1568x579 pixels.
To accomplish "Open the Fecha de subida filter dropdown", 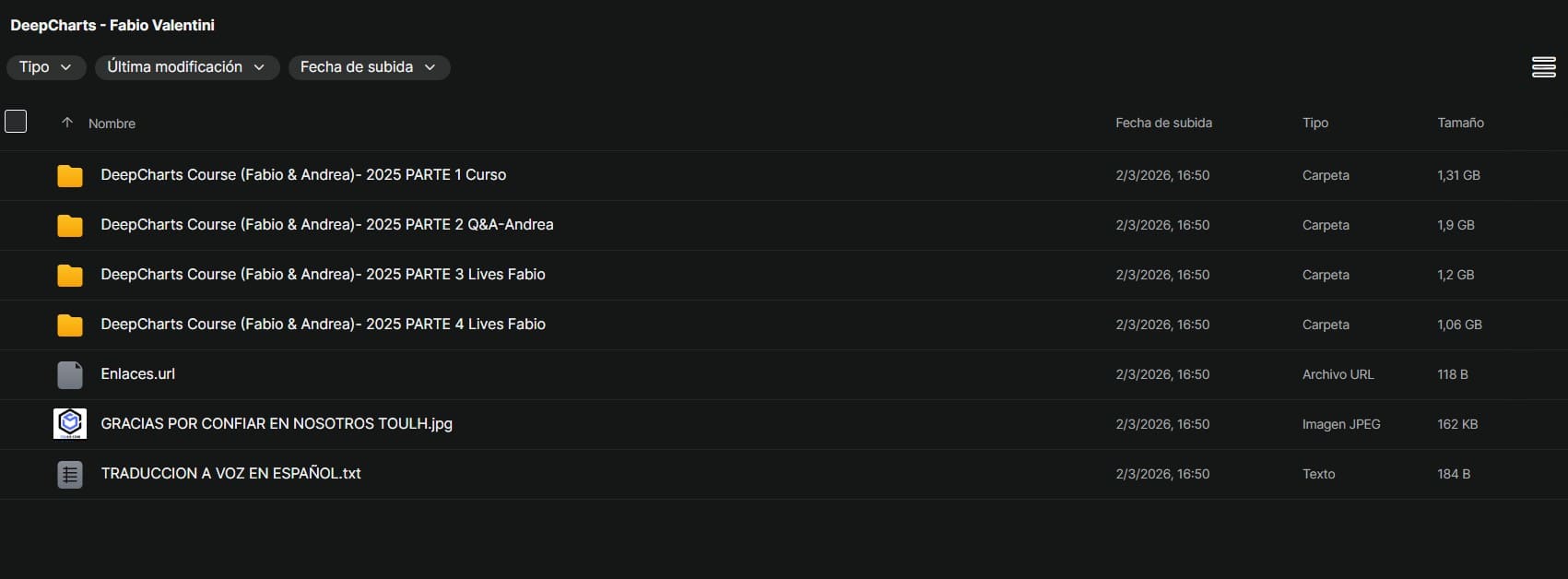I will (369, 67).
